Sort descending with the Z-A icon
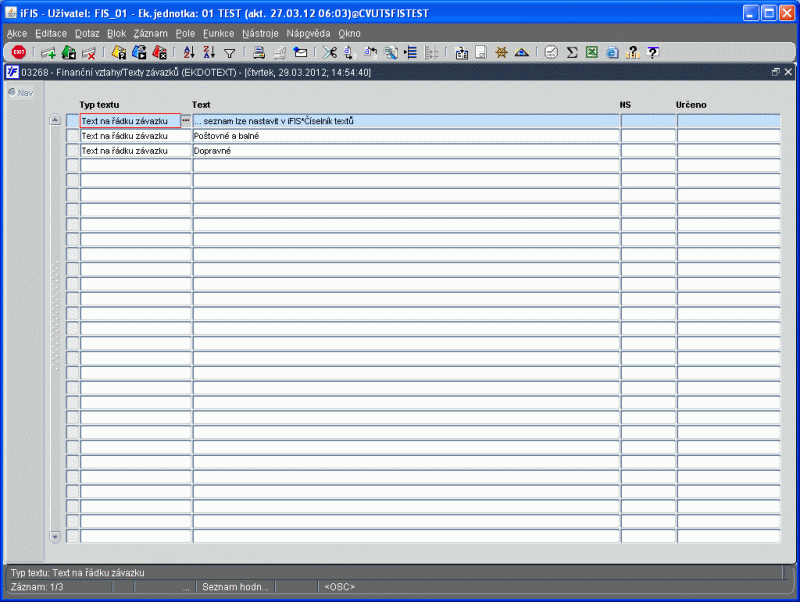This screenshot has width=800, height=602. pyautogui.click(x=209, y=52)
